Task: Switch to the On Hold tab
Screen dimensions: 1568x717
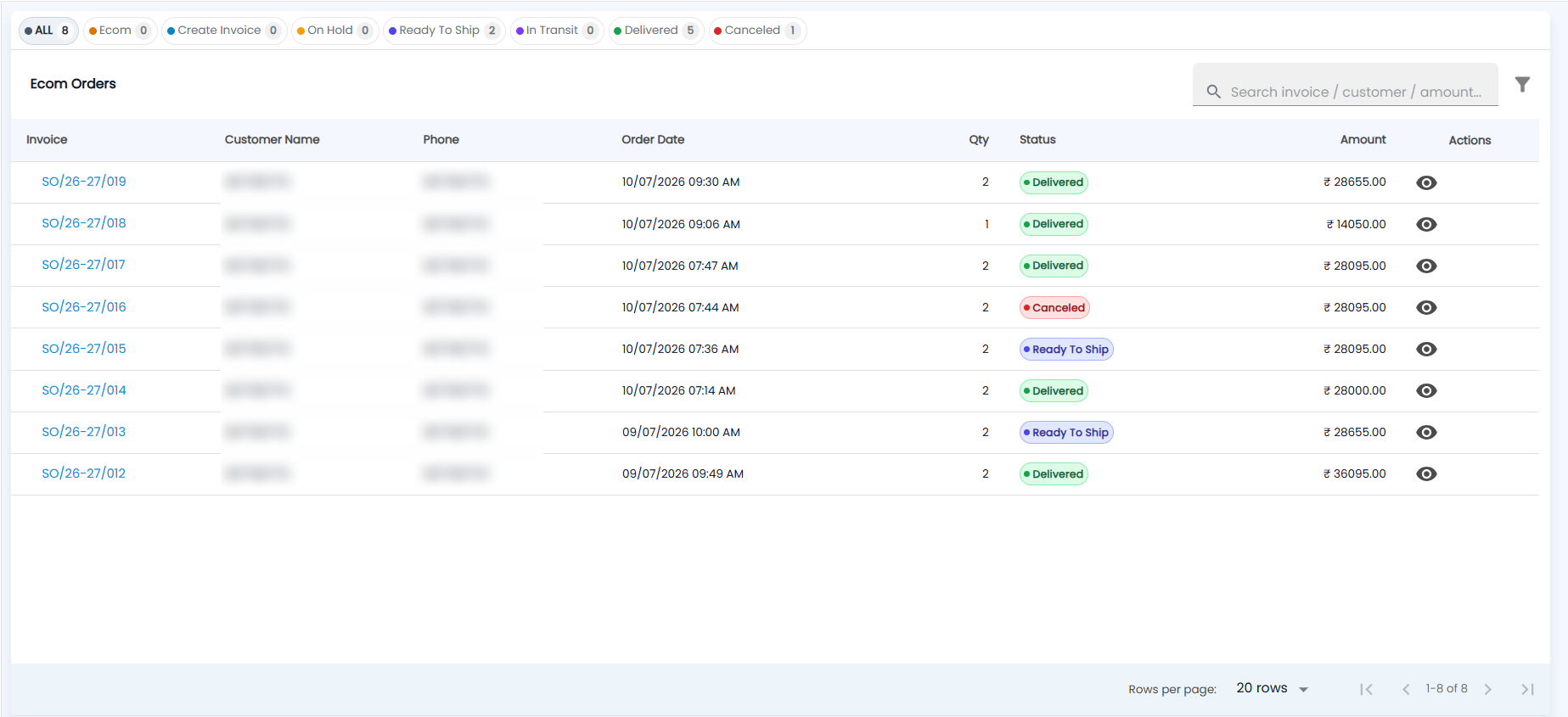Action: click(x=334, y=31)
